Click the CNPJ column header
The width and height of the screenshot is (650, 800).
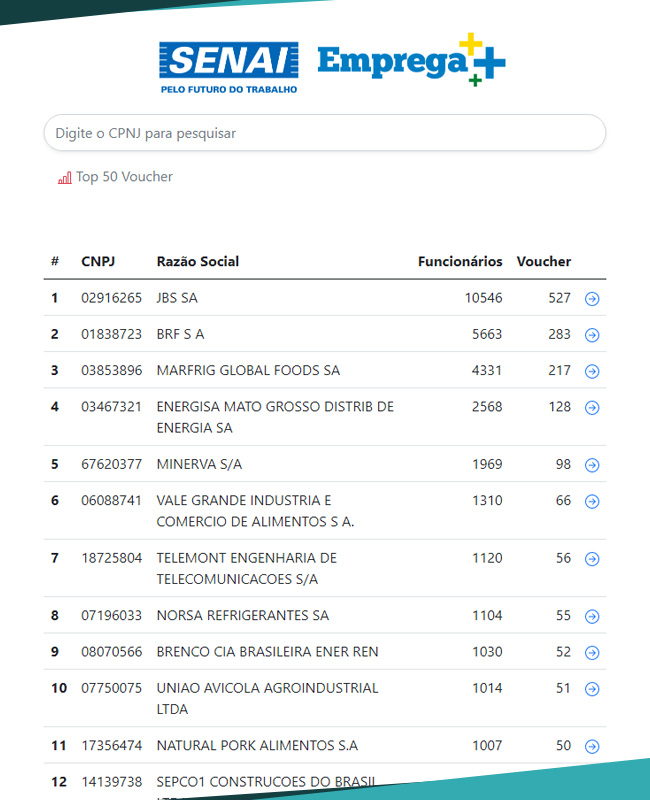(x=98, y=261)
